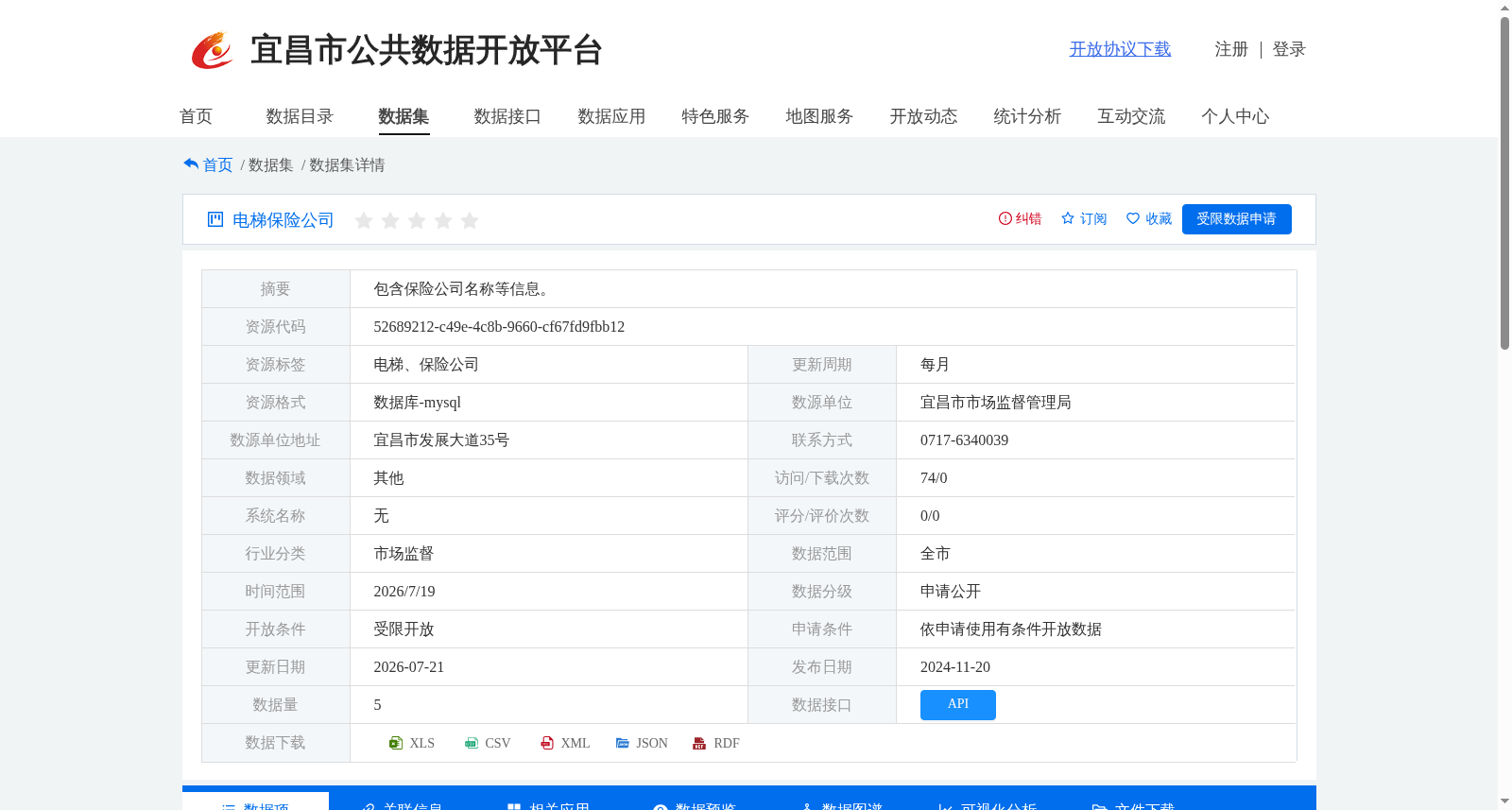Click the time range 2026/7/19
The height and width of the screenshot is (810, 1512).
click(404, 592)
